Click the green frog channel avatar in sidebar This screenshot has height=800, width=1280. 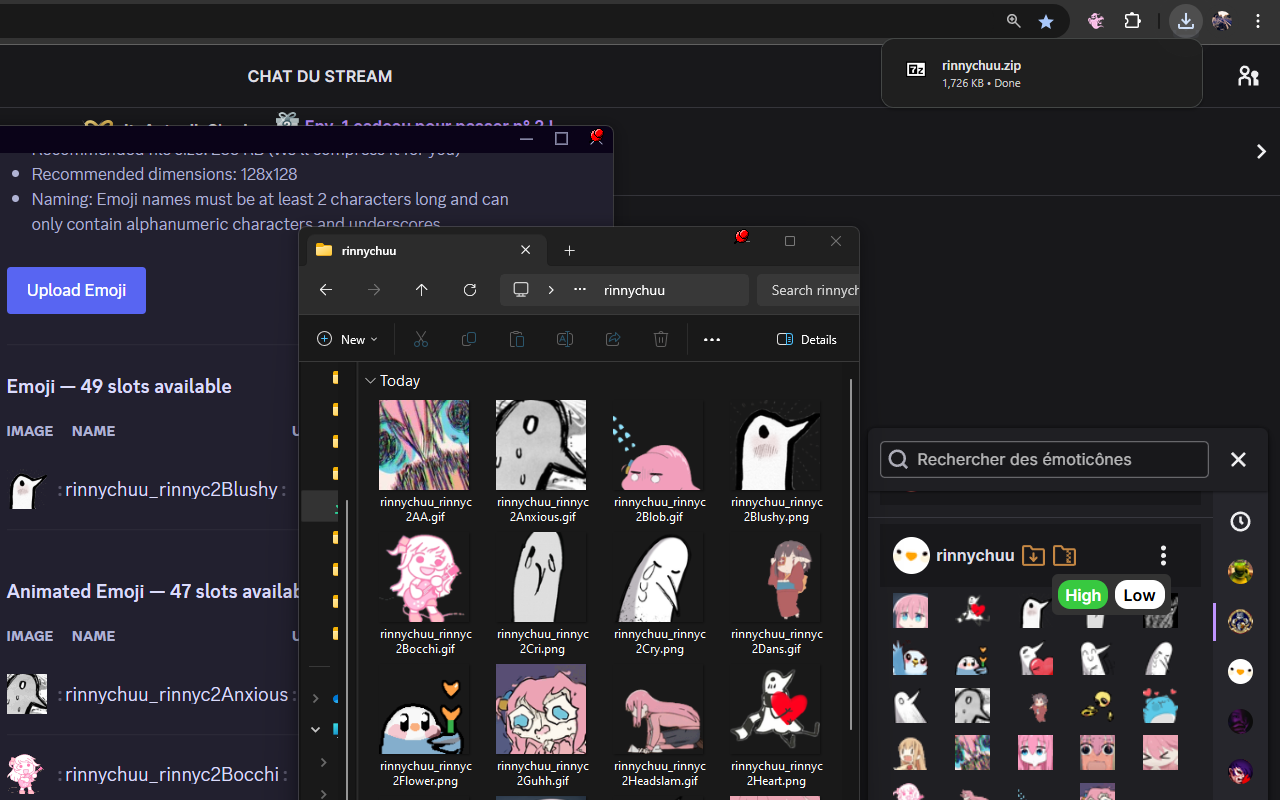[x=1240, y=572]
